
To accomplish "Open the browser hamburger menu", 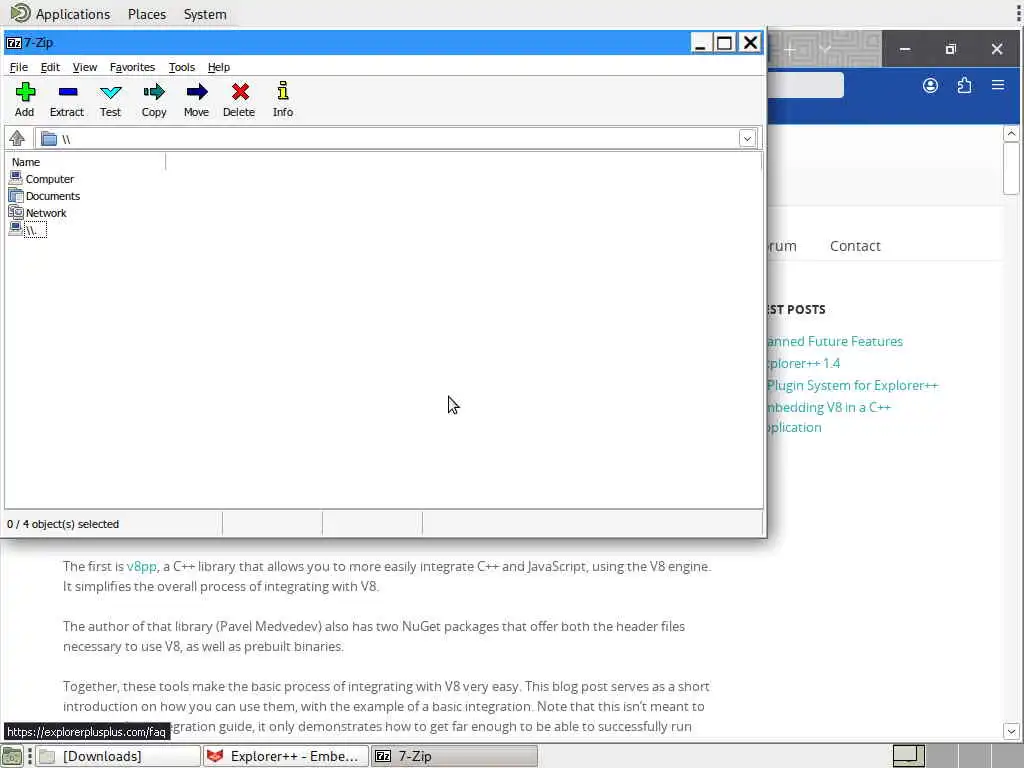I will tap(998, 85).
